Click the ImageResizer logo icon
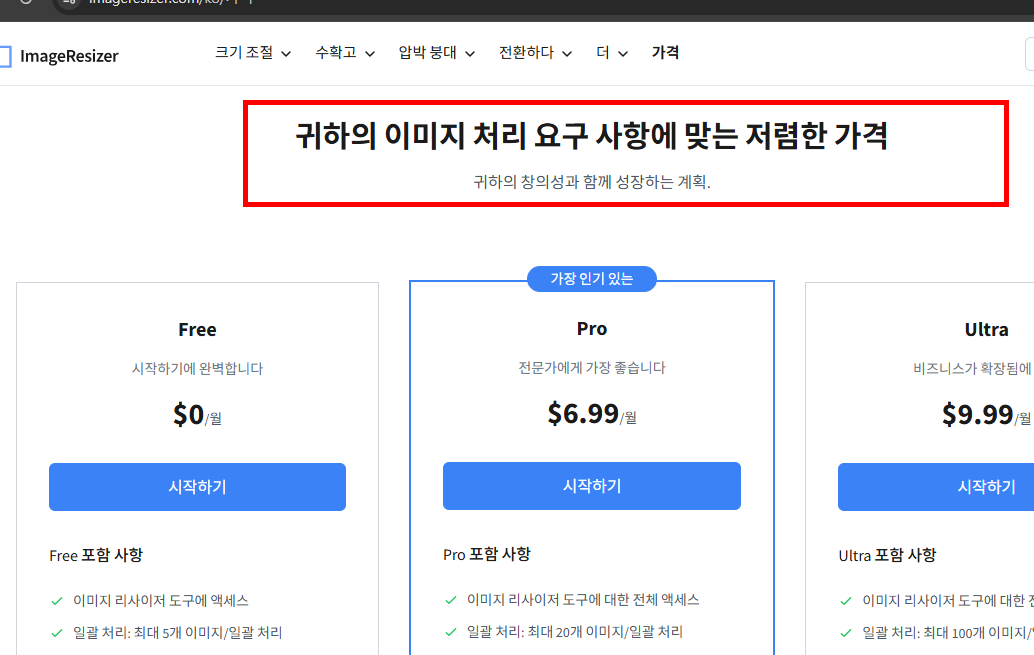The width and height of the screenshot is (1034, 655). [7, 56]
